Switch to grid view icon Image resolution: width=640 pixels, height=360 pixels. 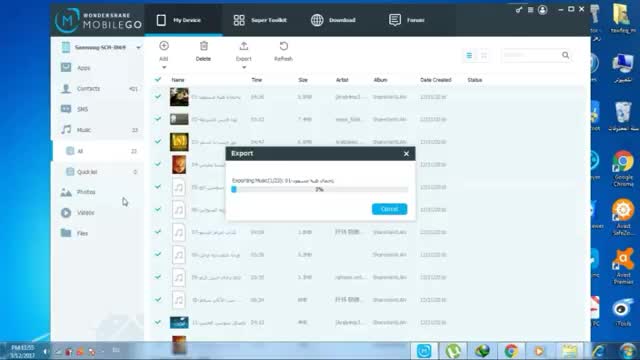click(484, 56)
